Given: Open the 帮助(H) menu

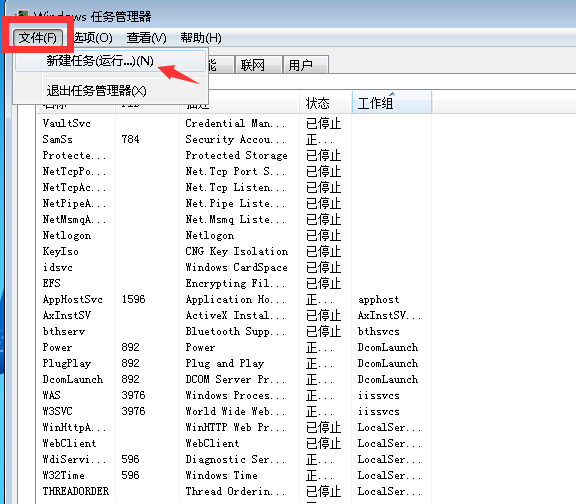Looking at the screenshot, I should (201, 37).
